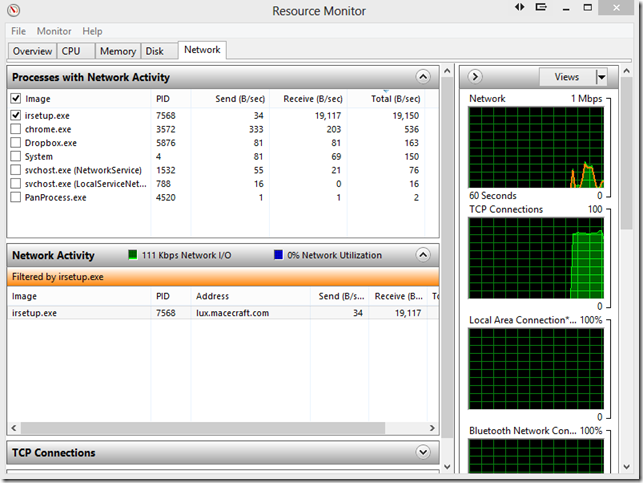Switch to the Disk tab
Image resolution: width=643 pixels, height=483 pixels.
(x=160, y=51)
